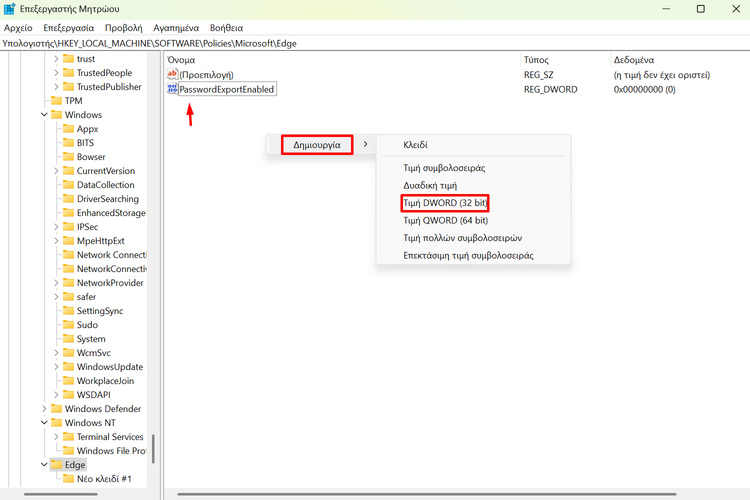Expand the WSDAPI key

56,395
